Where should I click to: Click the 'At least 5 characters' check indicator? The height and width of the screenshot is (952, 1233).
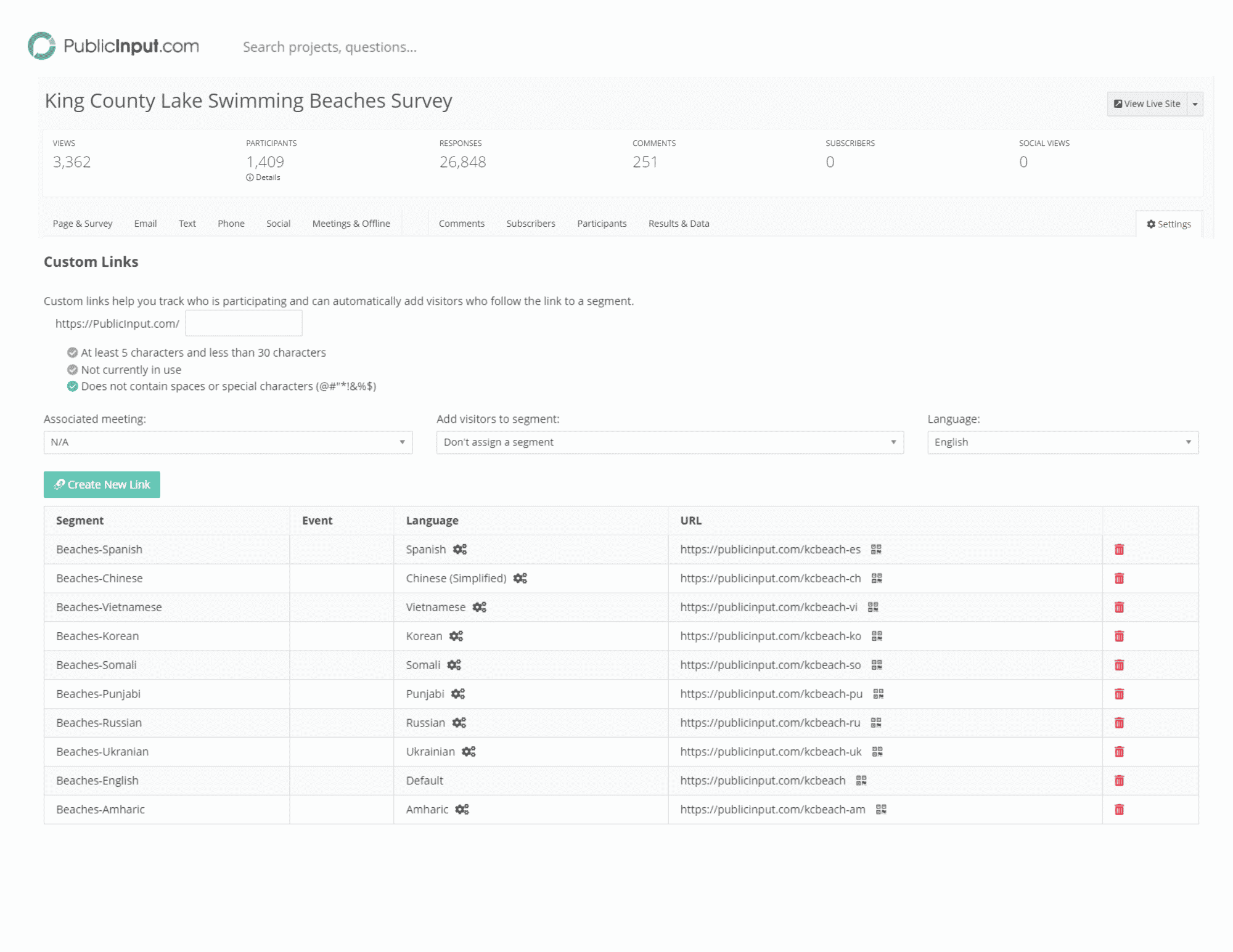pos(72,352)
